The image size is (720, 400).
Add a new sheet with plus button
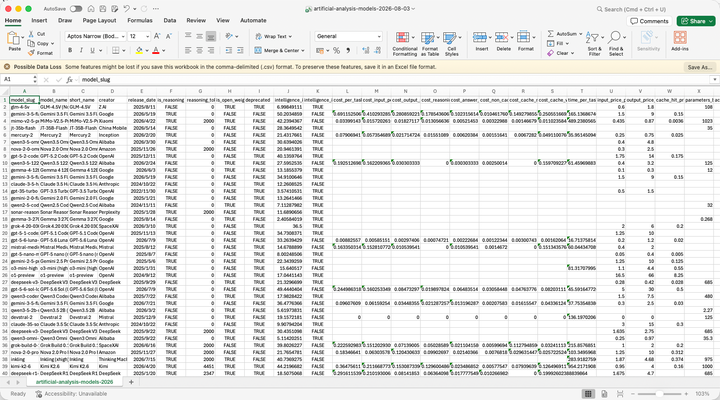pos(131,382)
